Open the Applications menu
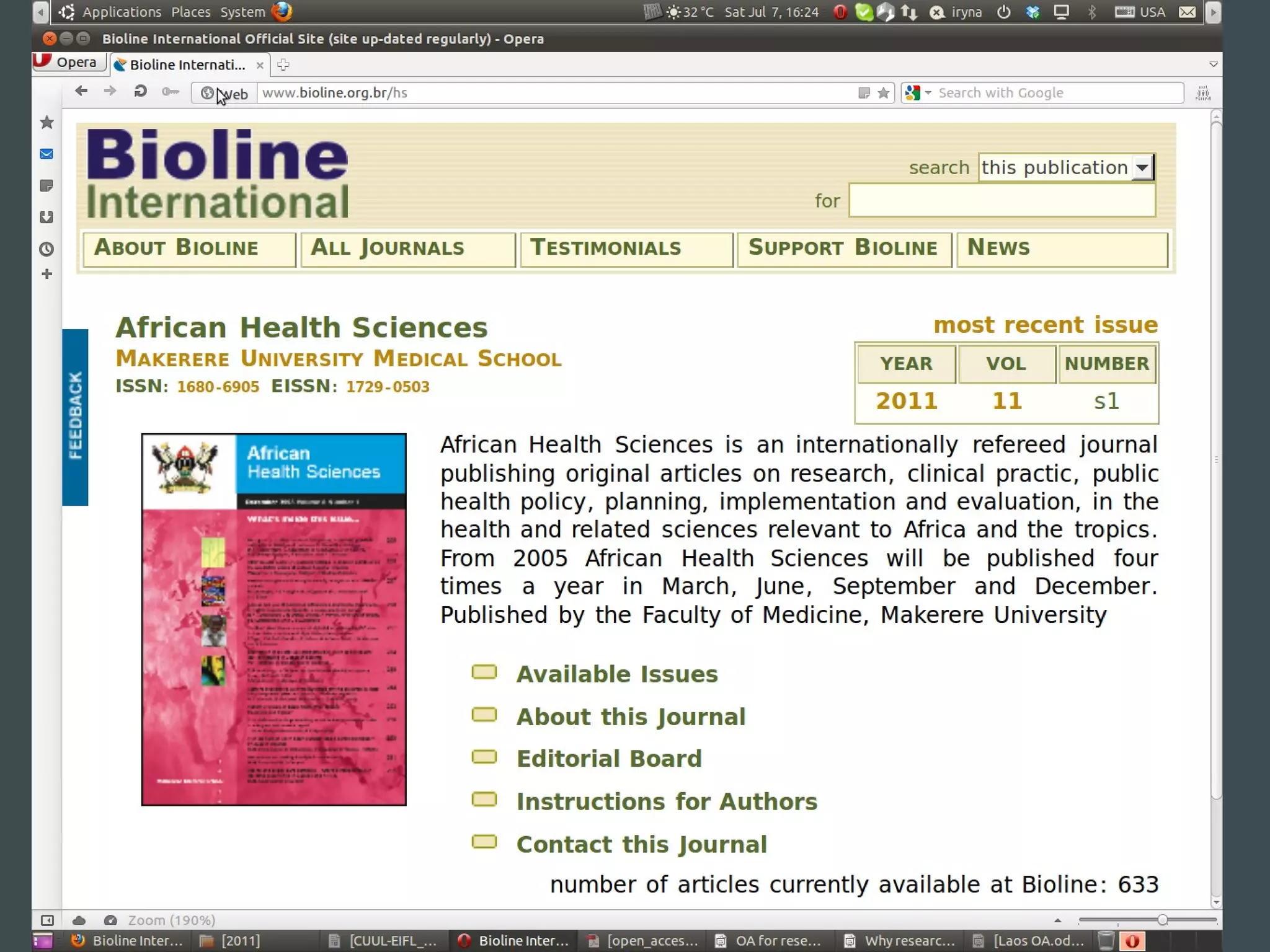The width and height of the screenshot is (1270, 952). tap(122, 12)
